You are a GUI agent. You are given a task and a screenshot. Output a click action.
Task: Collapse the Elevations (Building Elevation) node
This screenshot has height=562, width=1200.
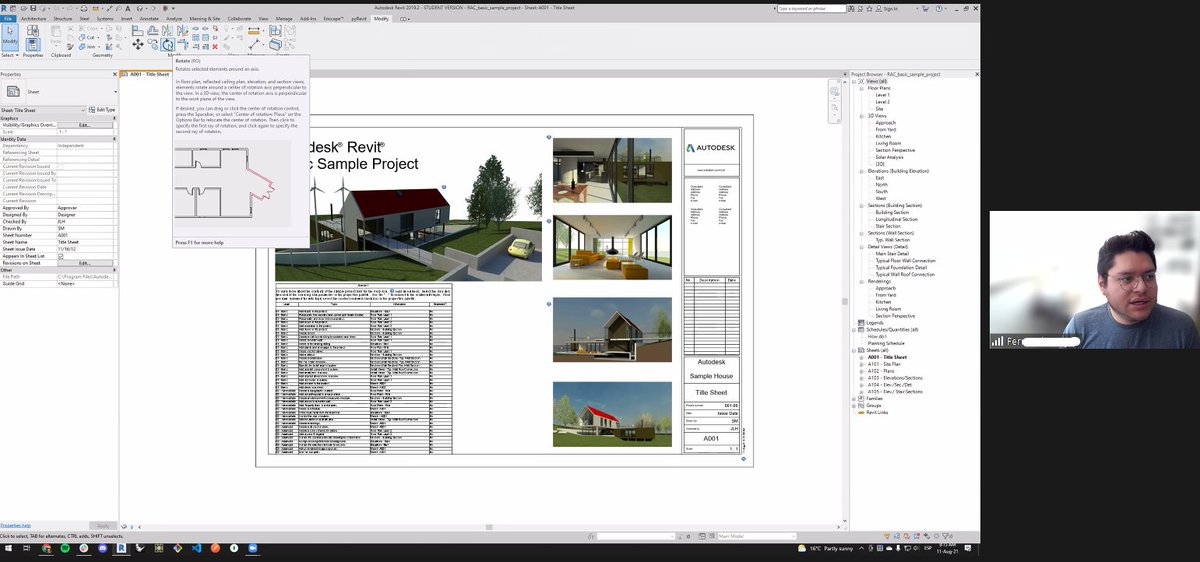[861, 171]
